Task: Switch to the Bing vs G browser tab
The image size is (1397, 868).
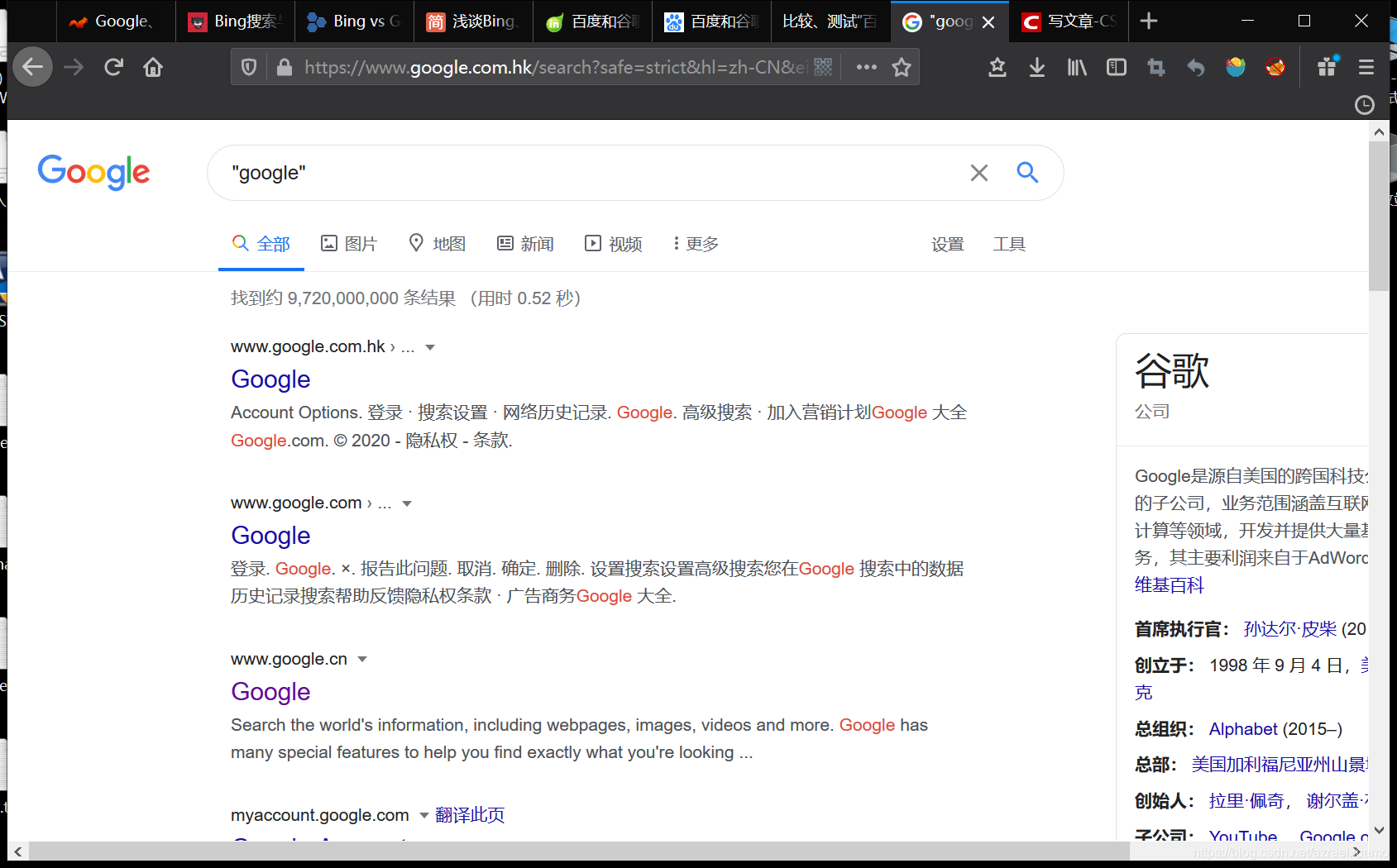Action: [354, 21]
